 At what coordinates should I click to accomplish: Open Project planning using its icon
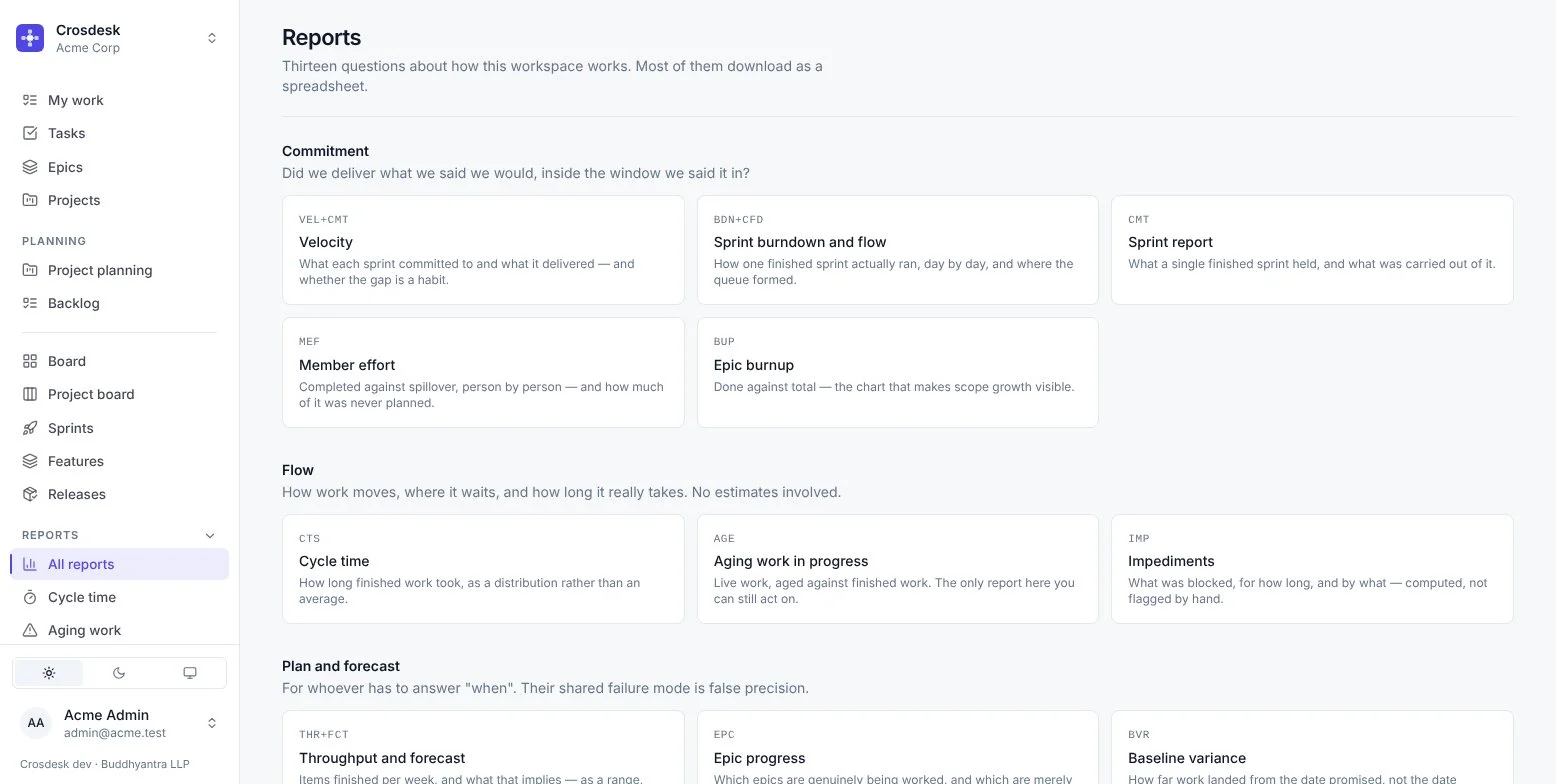(x=30, y=270)
